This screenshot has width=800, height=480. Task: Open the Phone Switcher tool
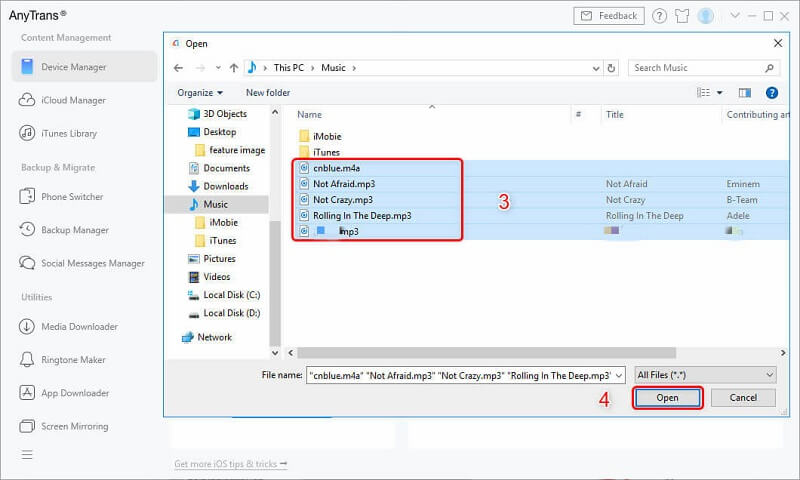coord(71,197)
